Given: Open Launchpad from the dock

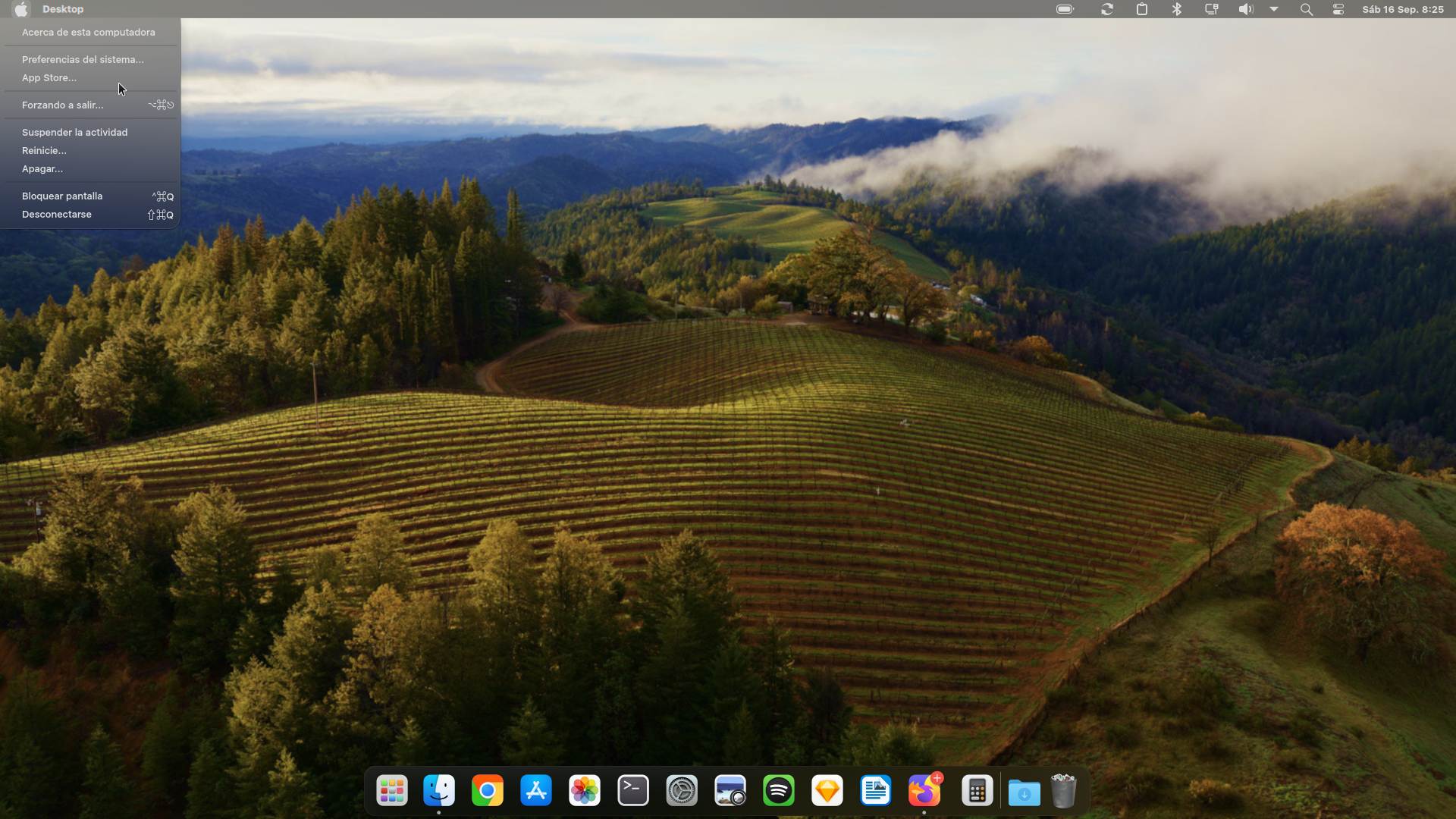Looking at the screenshot, I should click(392, 791).
